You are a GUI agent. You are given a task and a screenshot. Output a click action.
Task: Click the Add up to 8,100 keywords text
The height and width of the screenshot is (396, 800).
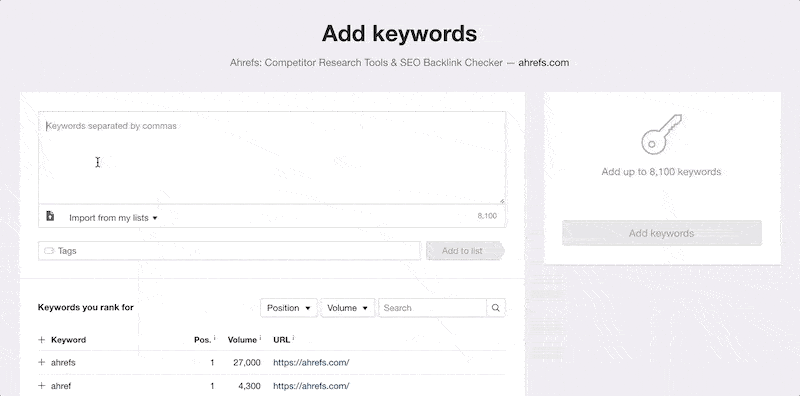[661, 171]
